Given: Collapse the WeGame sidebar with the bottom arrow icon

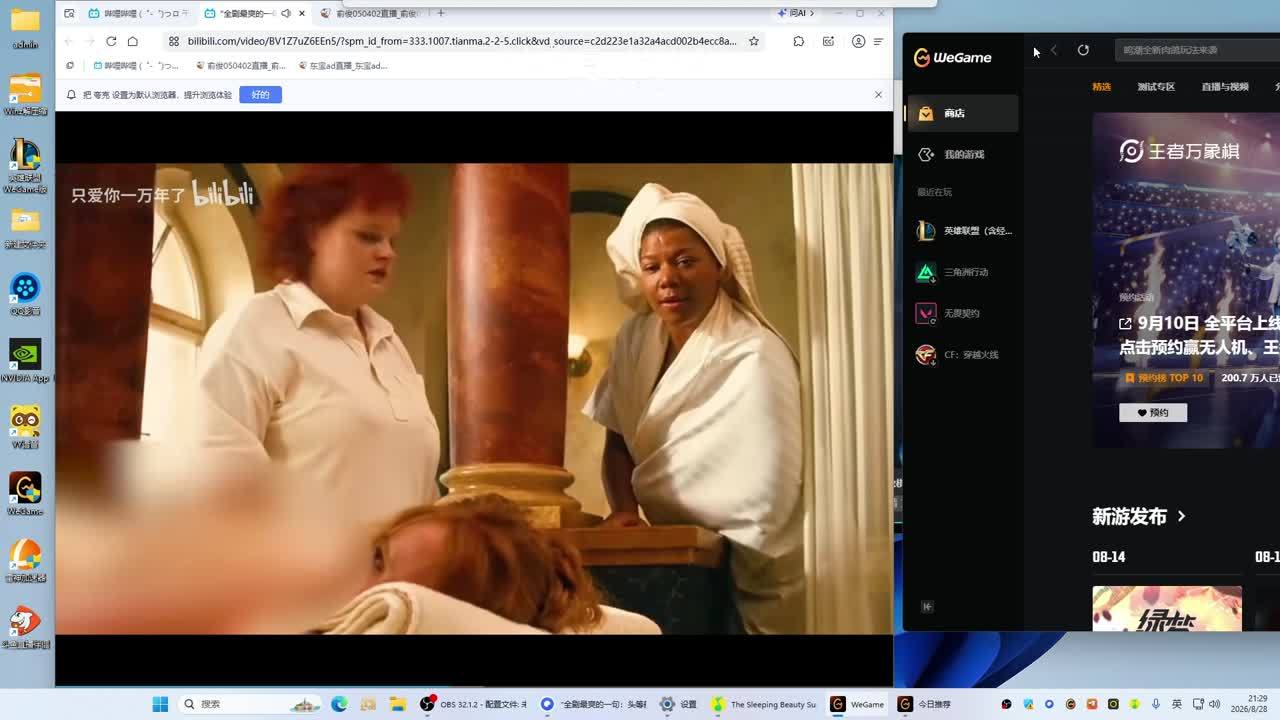Looking at the screenshot, I should click(927, 607).
